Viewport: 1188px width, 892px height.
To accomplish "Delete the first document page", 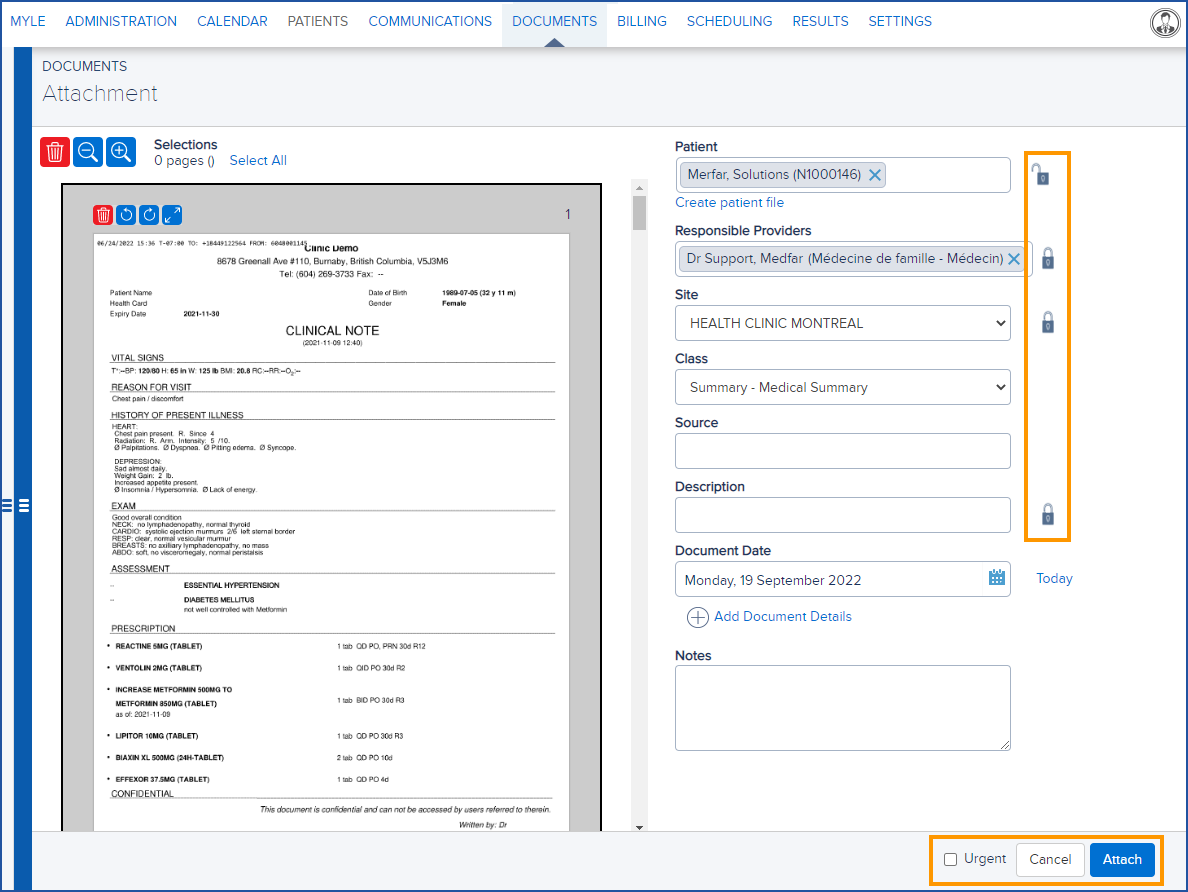I will [103, 214].
